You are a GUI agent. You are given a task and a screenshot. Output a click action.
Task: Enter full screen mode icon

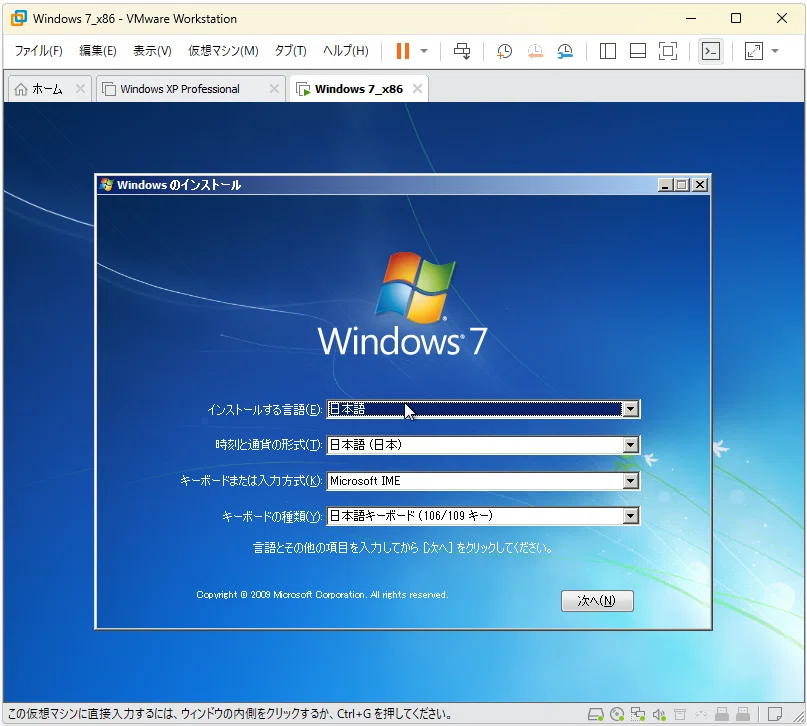point(668,51)
